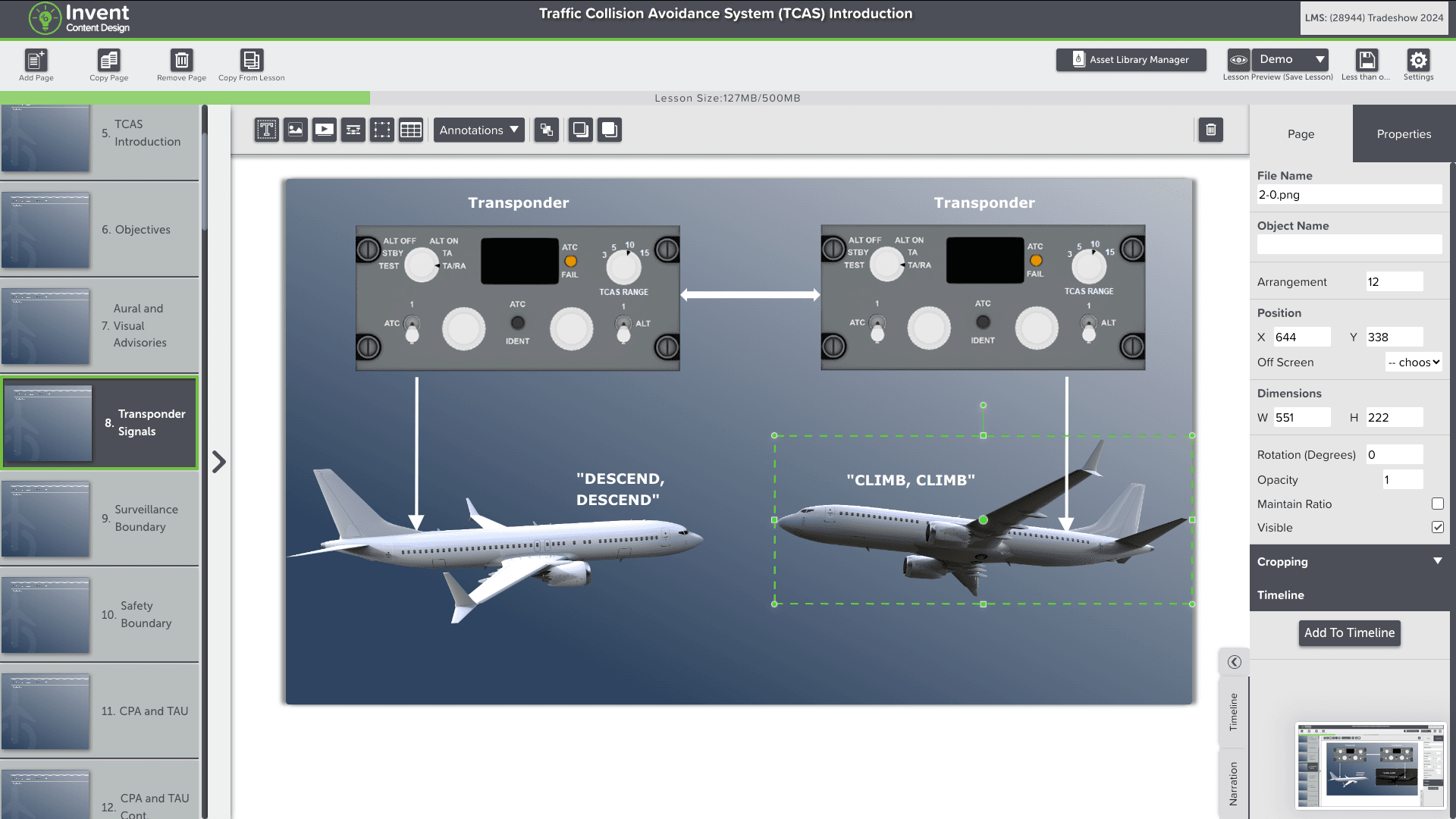Open the vertical Narration tab
The height and width of the screenshot is (819, 1456).
pos(1233,783)
